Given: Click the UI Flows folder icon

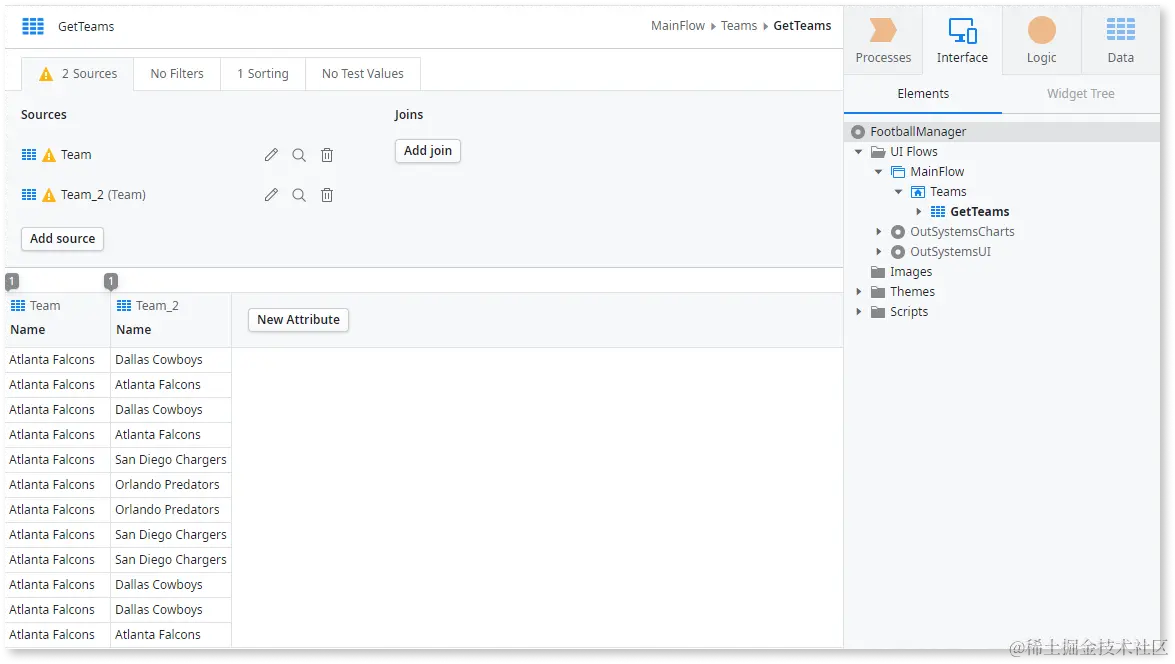Looking at the screenshot, I should click(878, 152).
